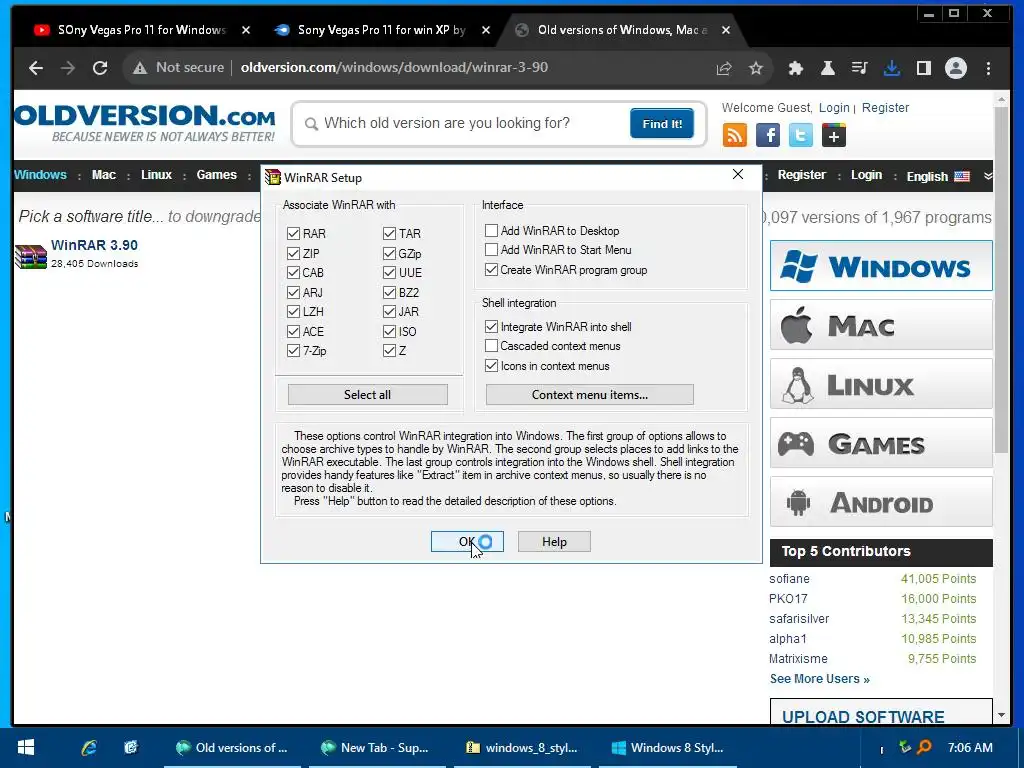Toggle Icons in context menus
Viewport: 1024px width, 768px height.
pos(491,366)
